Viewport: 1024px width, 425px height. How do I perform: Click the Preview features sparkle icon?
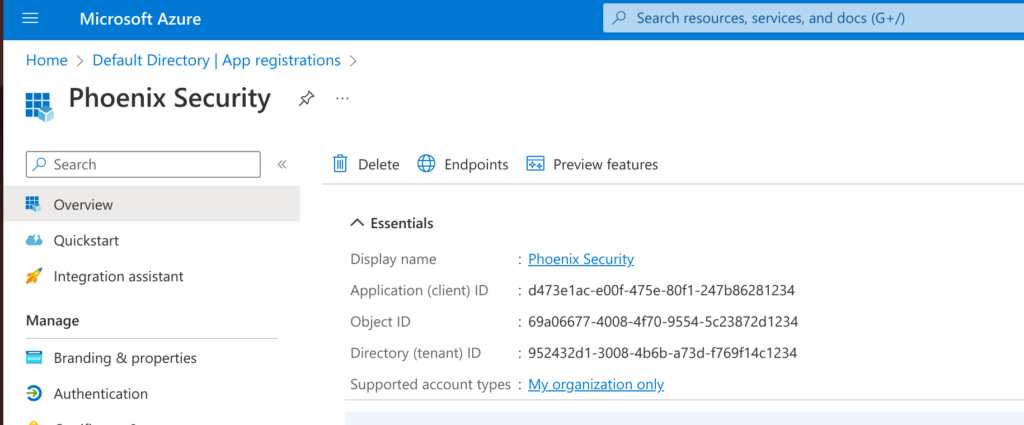tap(536, 164)
